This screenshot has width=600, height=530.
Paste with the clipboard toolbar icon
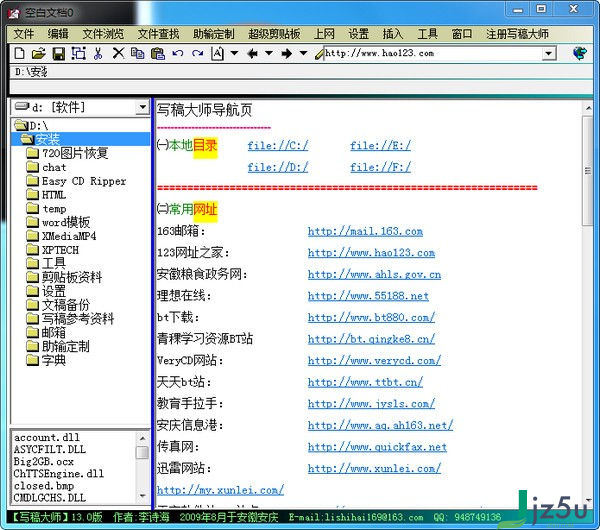[x=158, y=53]
